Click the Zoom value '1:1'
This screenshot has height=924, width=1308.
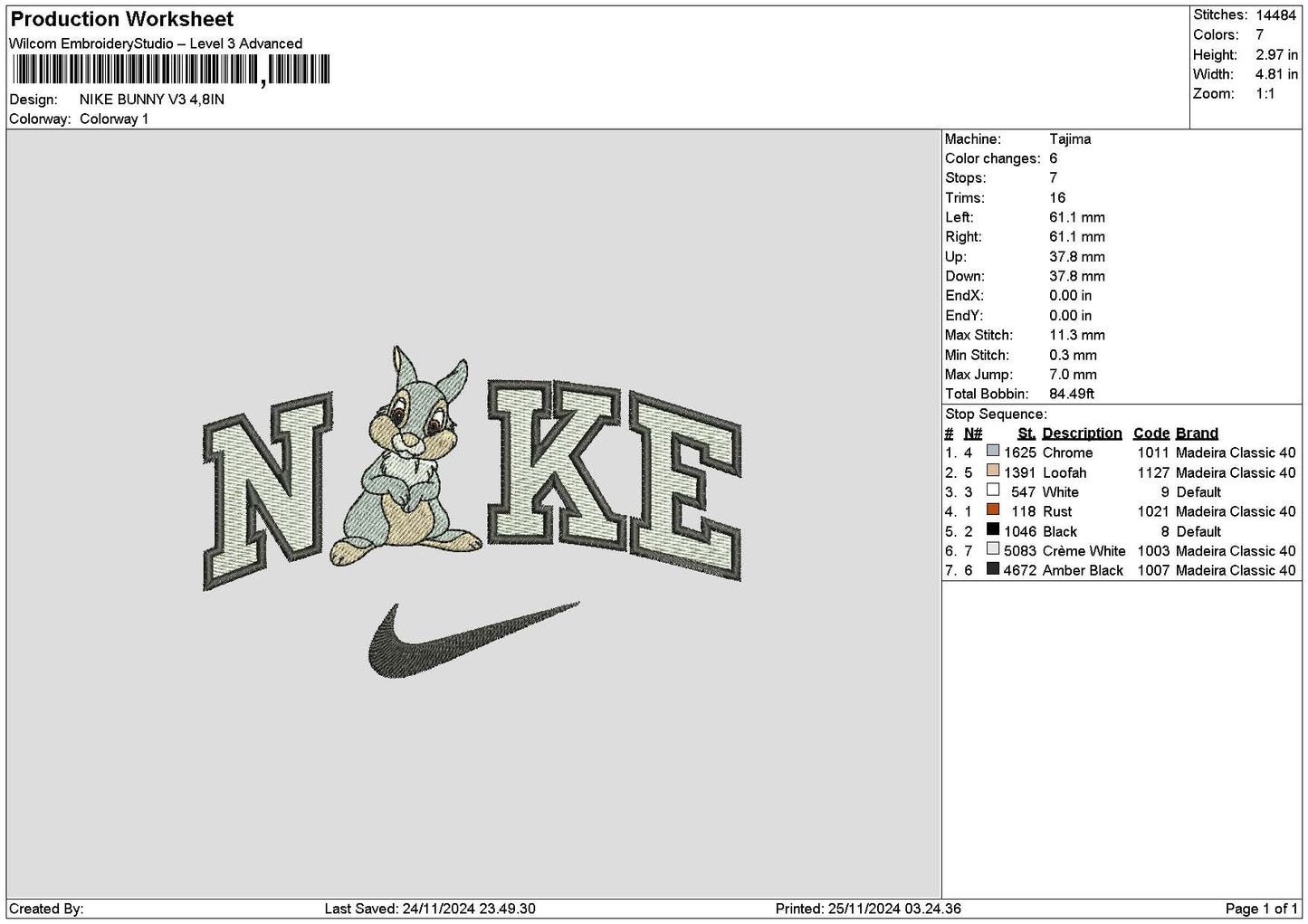[x=1265, y=94]
